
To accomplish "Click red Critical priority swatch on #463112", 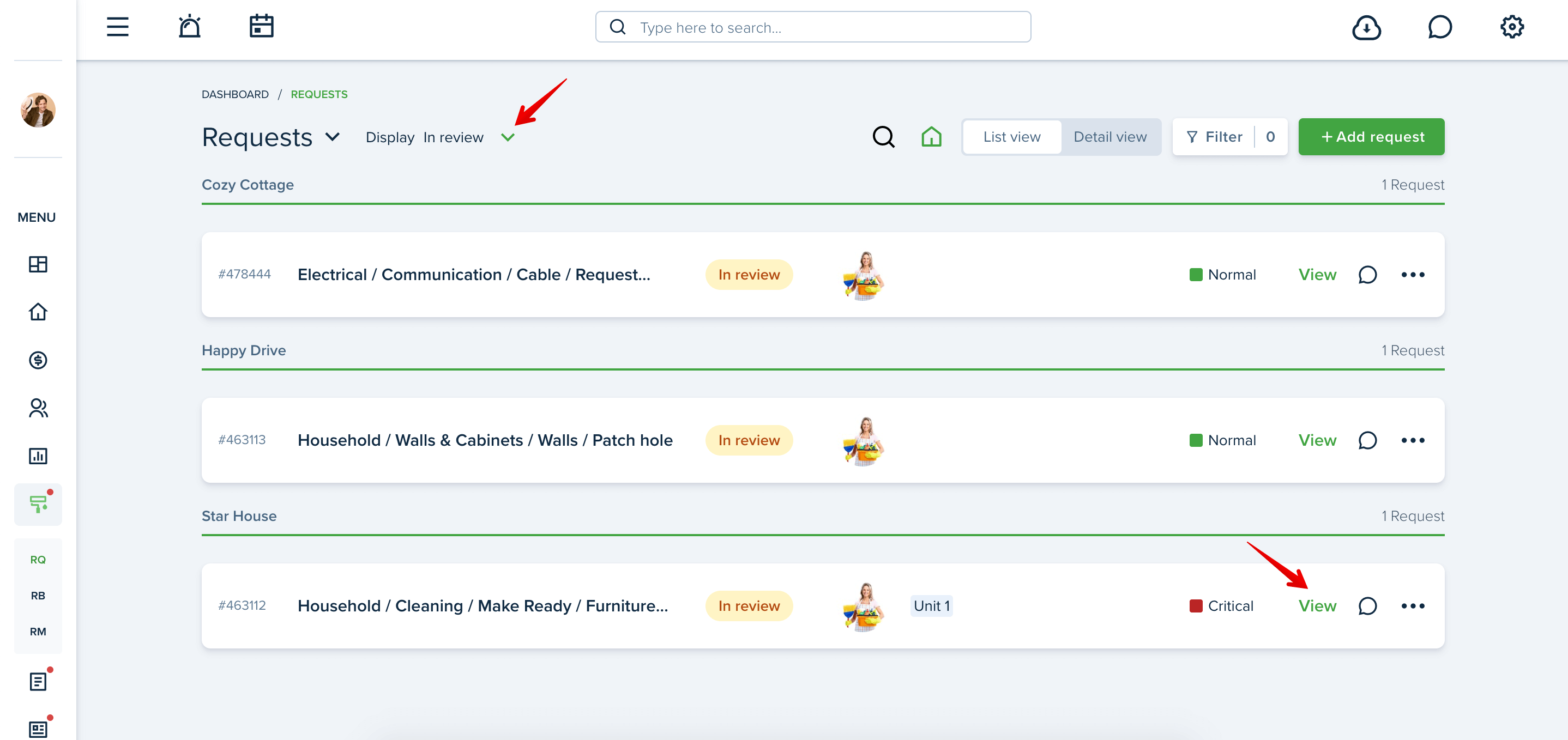I will pyautogui.click(x=1196, y=605).
